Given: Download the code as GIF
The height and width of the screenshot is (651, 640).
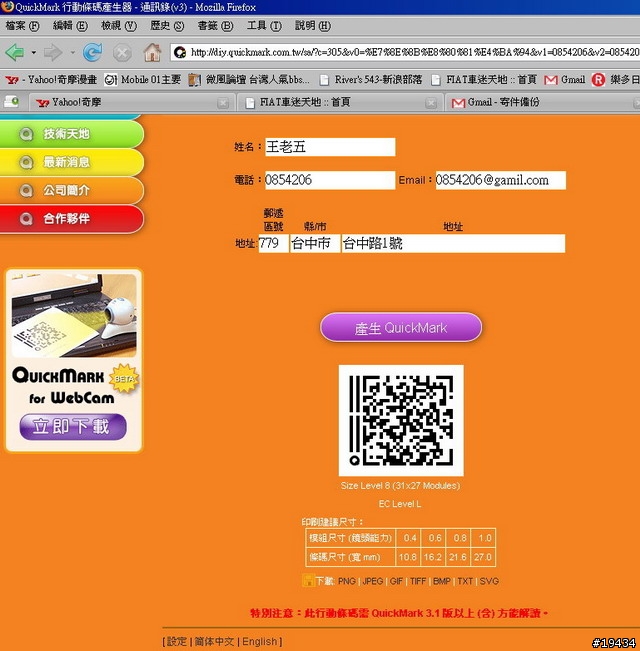Looking at the screenshot, I should coord(396,581).
